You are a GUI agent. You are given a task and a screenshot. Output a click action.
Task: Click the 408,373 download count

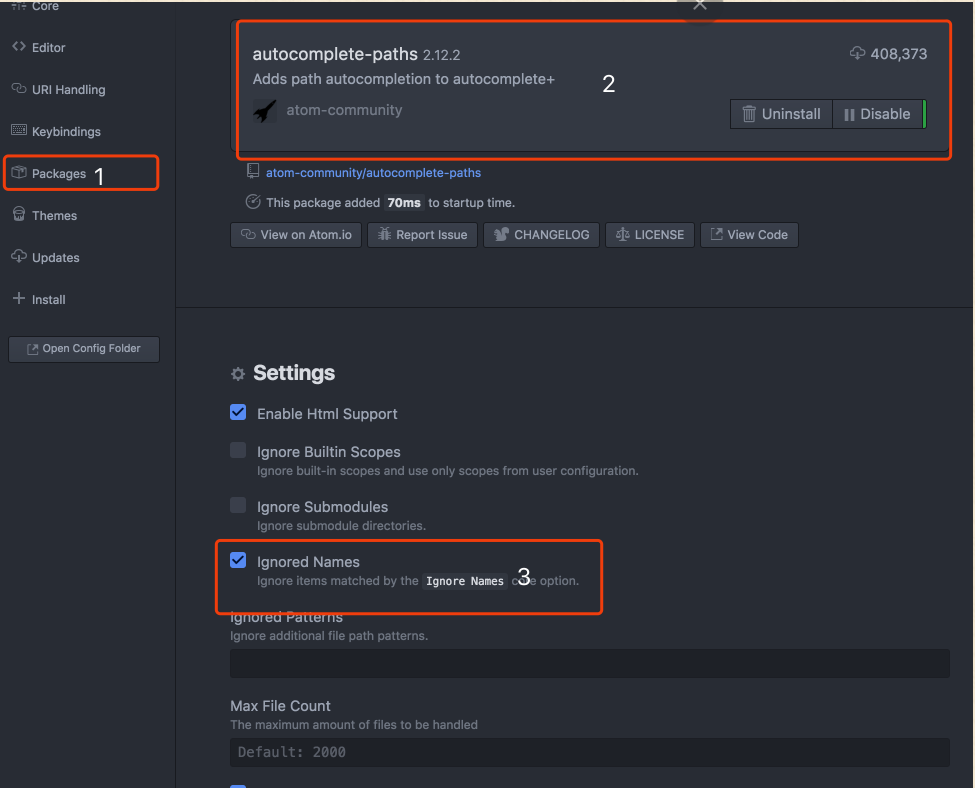899,54
